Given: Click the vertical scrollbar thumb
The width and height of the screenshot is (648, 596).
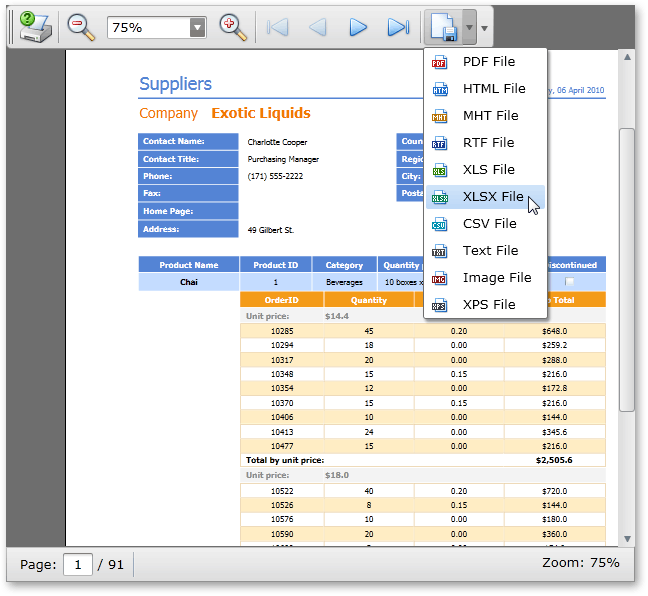Looking at the screenshot, I should 627,270.
